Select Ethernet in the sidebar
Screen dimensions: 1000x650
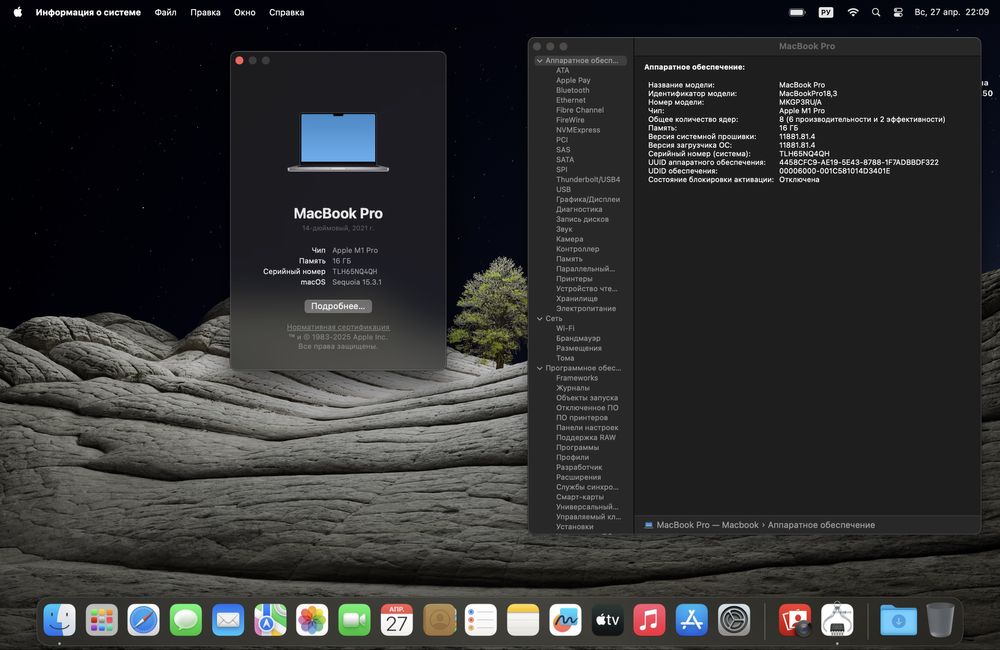(571, 100)
